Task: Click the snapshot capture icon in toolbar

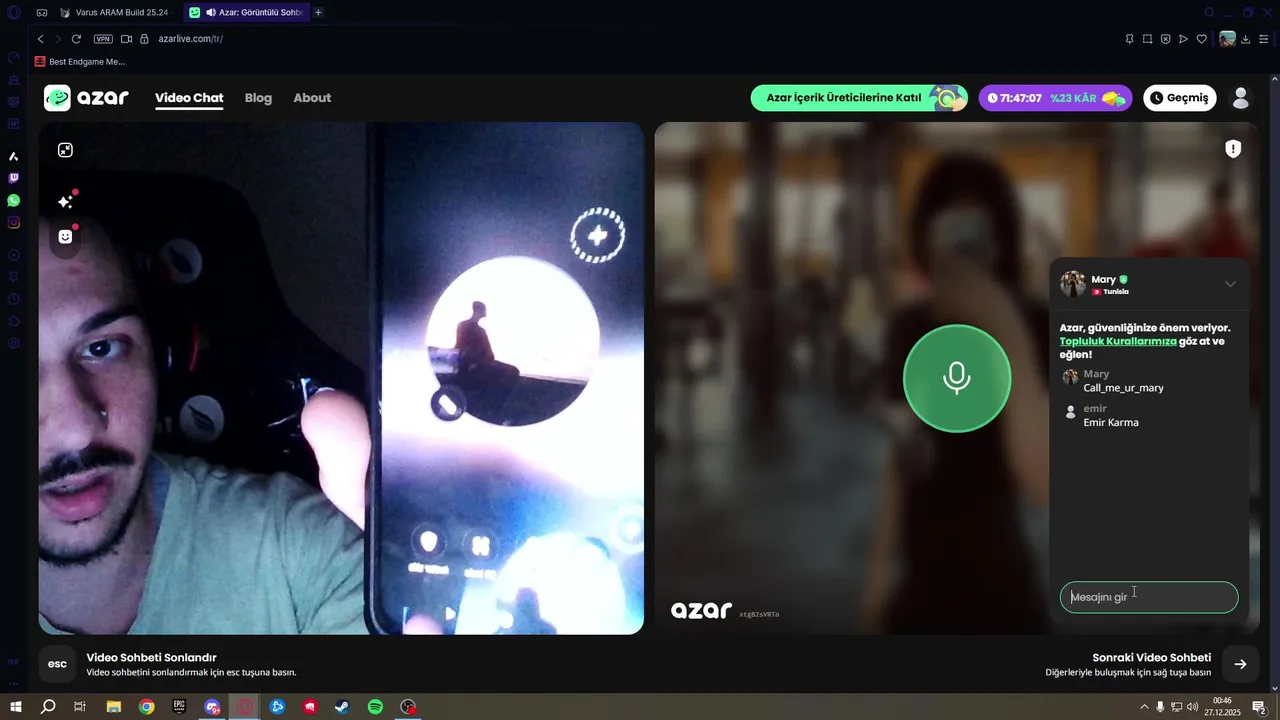Action: [x=1147, y=39]
